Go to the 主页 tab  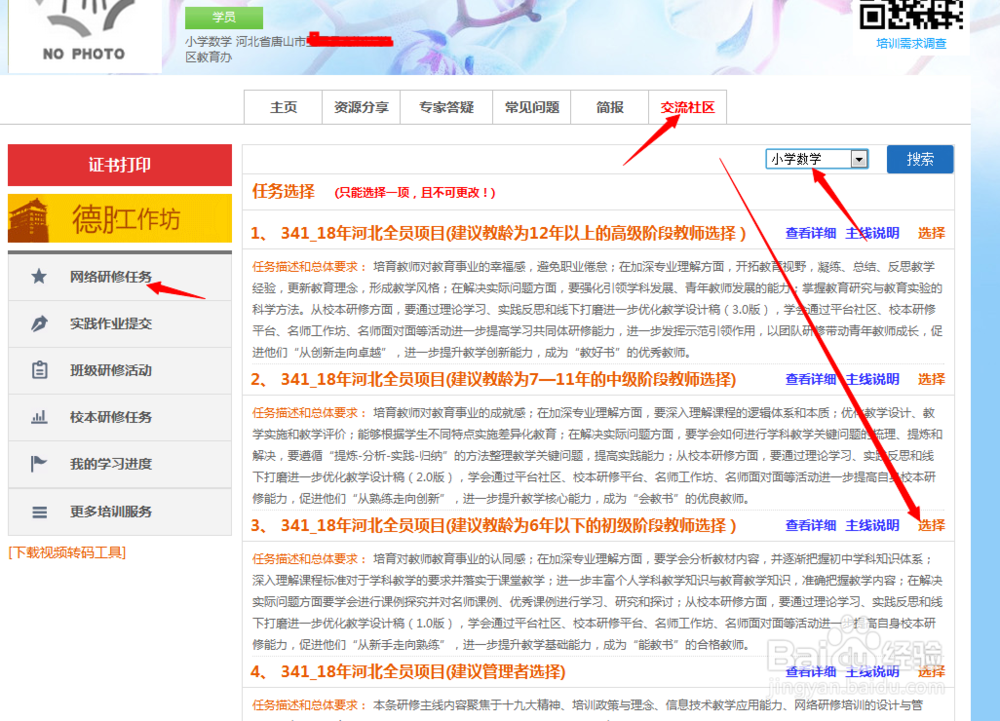click(x=283, y=107)
